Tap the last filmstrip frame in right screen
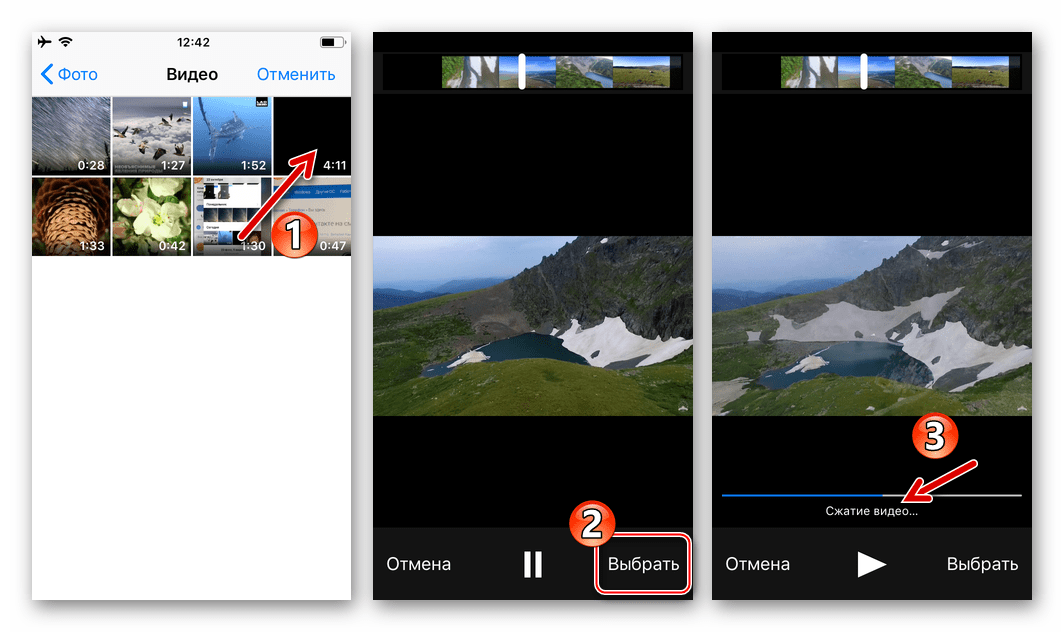The height and width of the screenshot is (632, 1064). point(981,72)
